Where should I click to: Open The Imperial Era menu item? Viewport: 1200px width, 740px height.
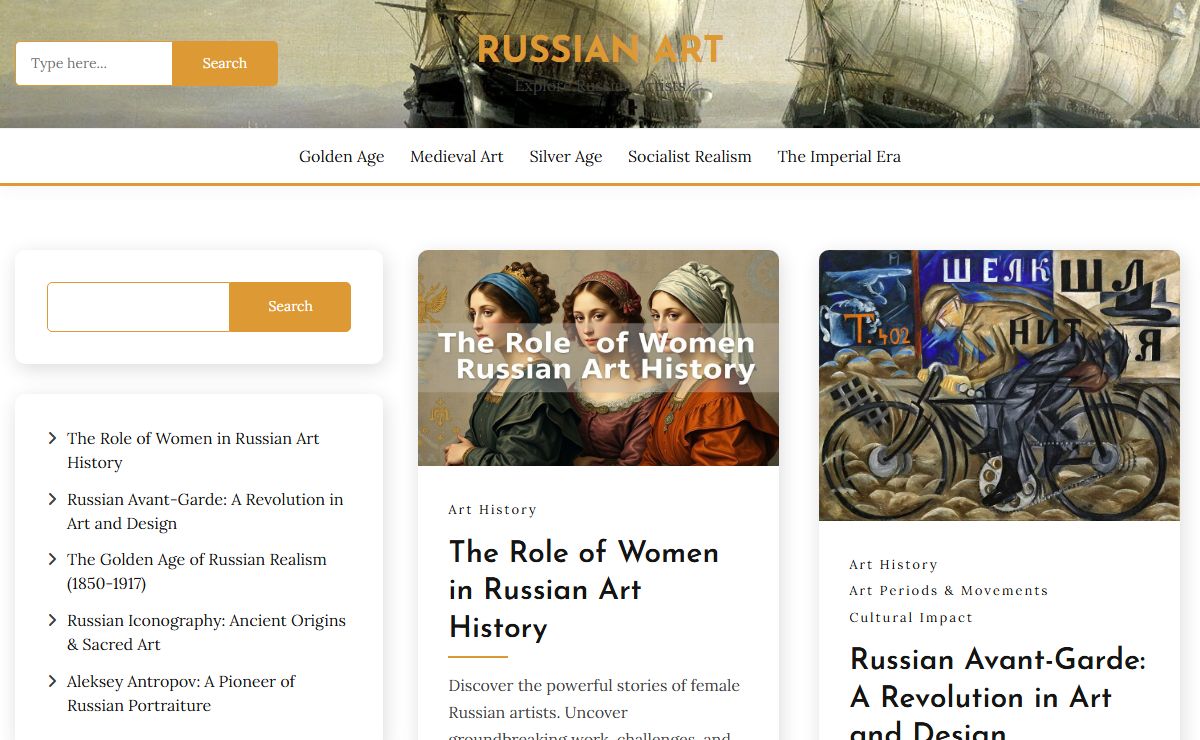pos(839,156)
